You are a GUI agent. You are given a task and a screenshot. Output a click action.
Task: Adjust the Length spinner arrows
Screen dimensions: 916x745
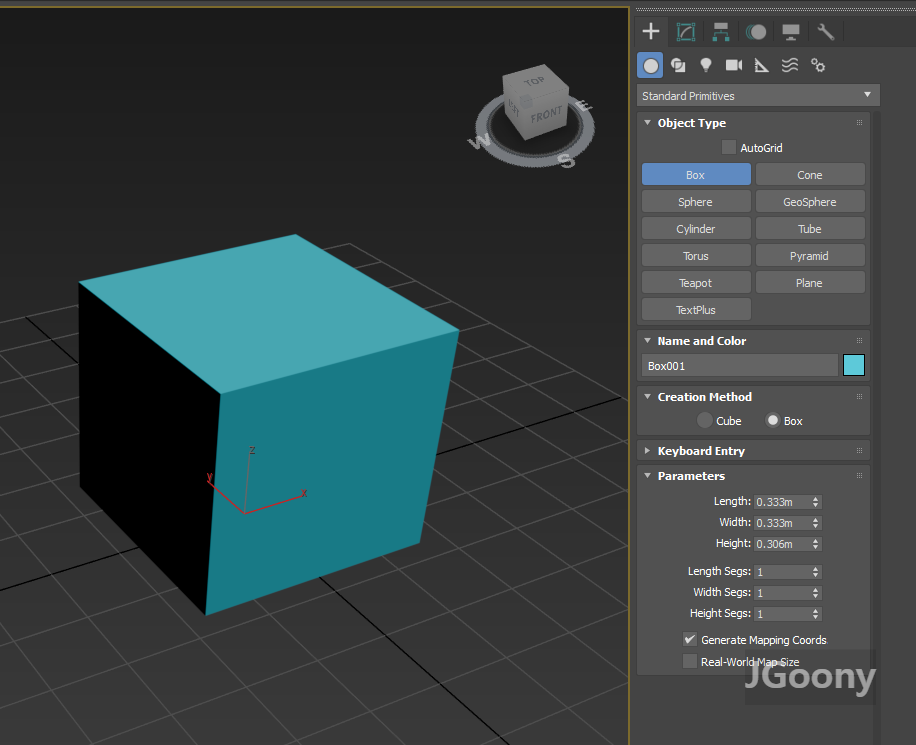816,501
